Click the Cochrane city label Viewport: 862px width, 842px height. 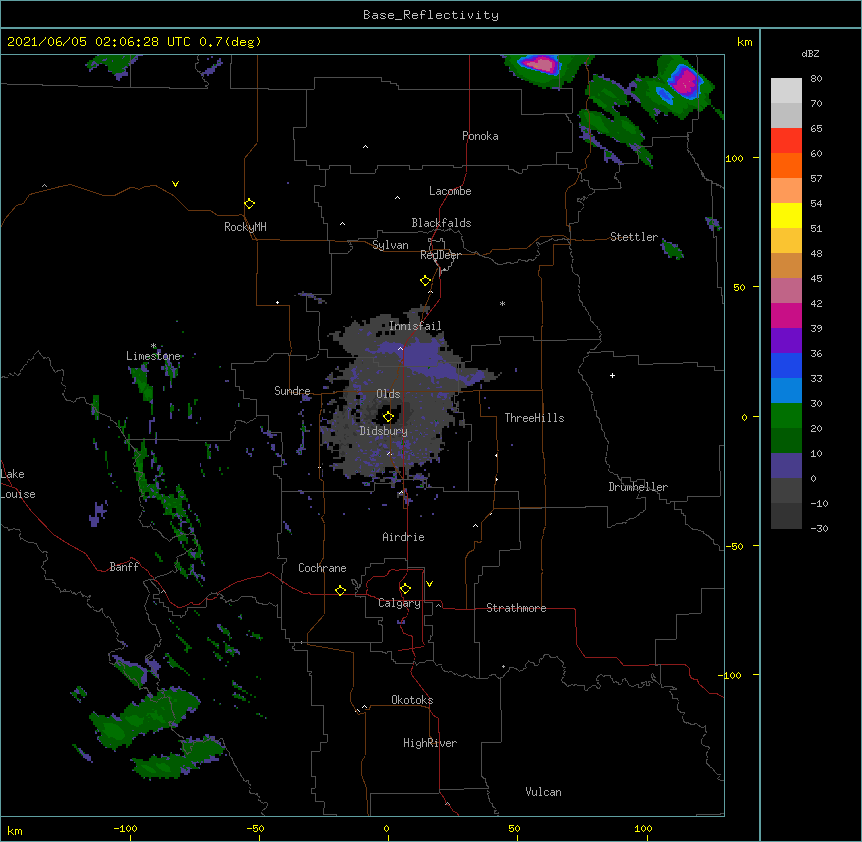click(322, 568)
